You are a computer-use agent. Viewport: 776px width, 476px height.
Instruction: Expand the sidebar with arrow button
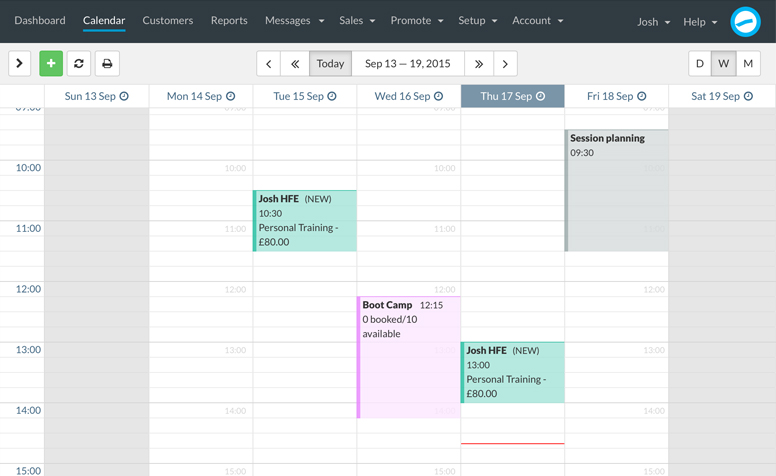point(19,63)
